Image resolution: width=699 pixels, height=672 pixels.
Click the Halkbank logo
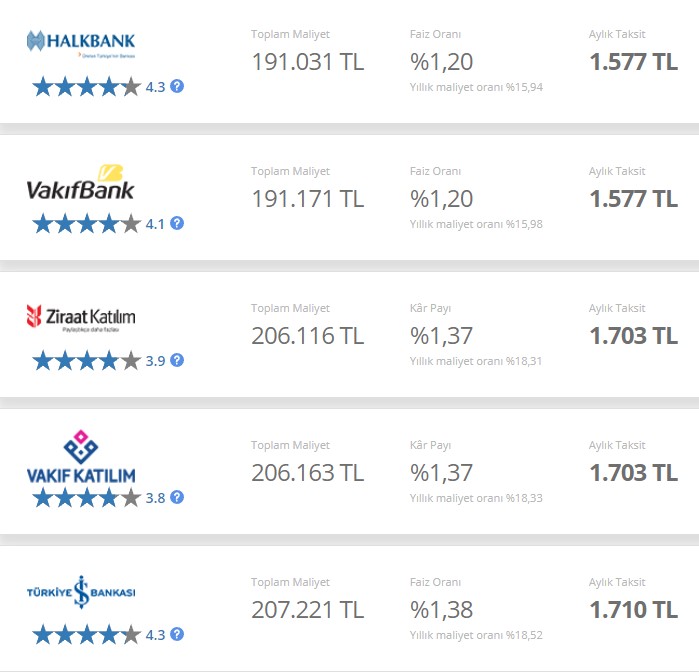coord(81,42)
